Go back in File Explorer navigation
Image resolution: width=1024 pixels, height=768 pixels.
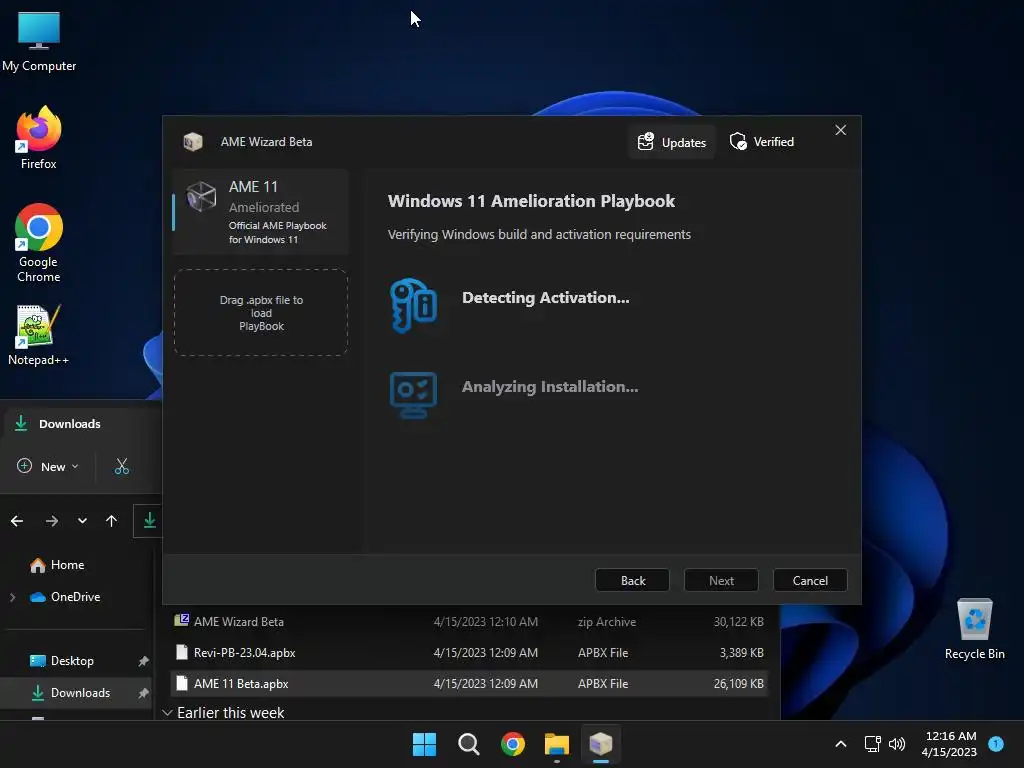point(17,520)
